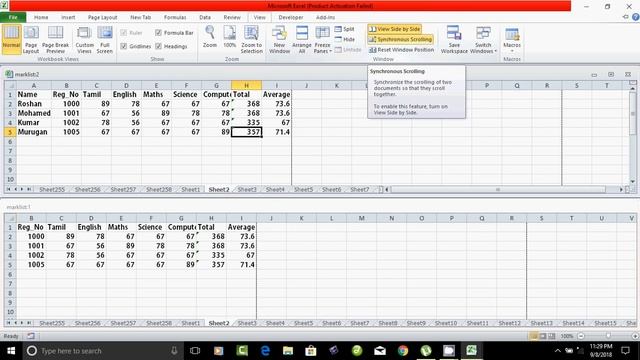Open the Data ribbon tab
This screenshot has width=640, height=360.
(x=205, y=17)
